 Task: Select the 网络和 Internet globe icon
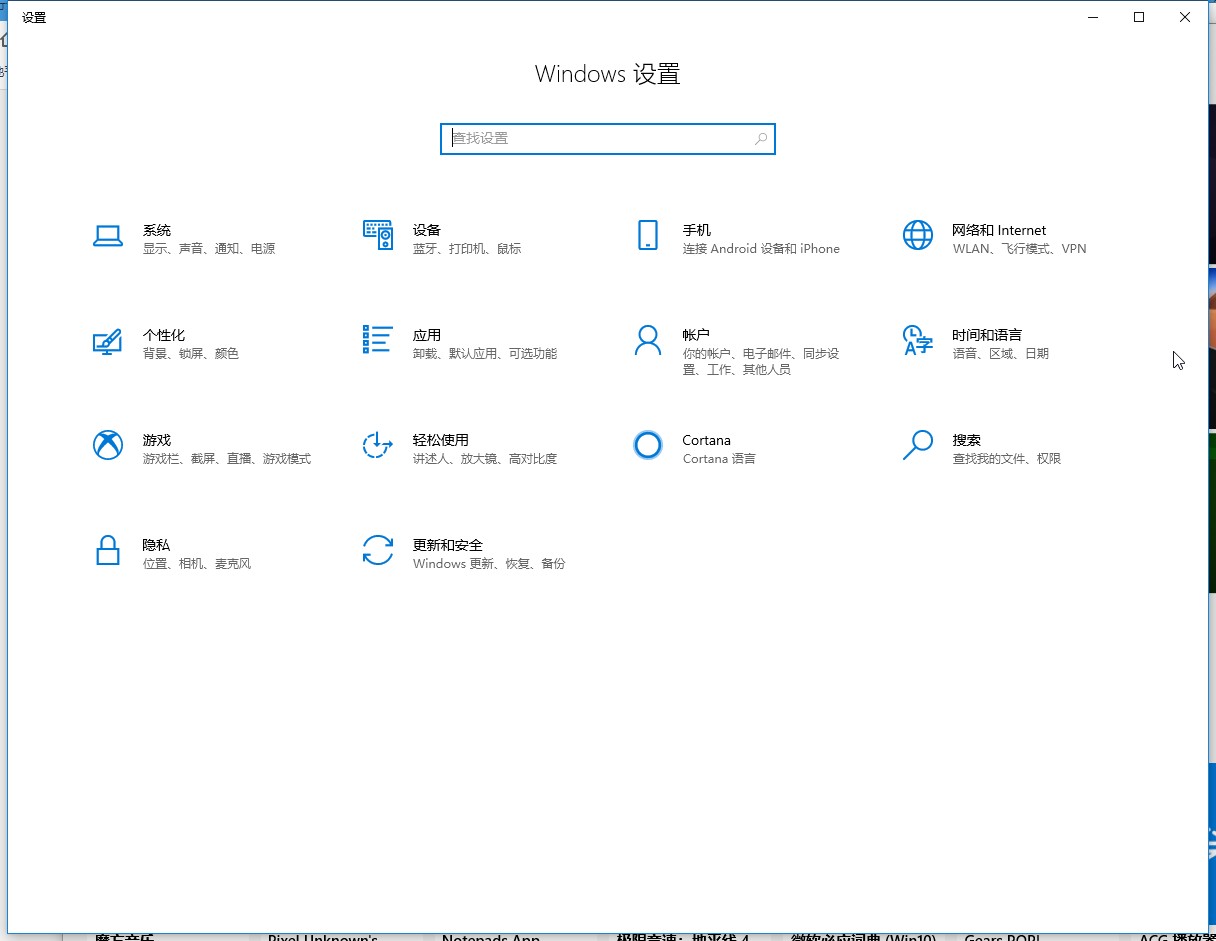coord(917,235)
